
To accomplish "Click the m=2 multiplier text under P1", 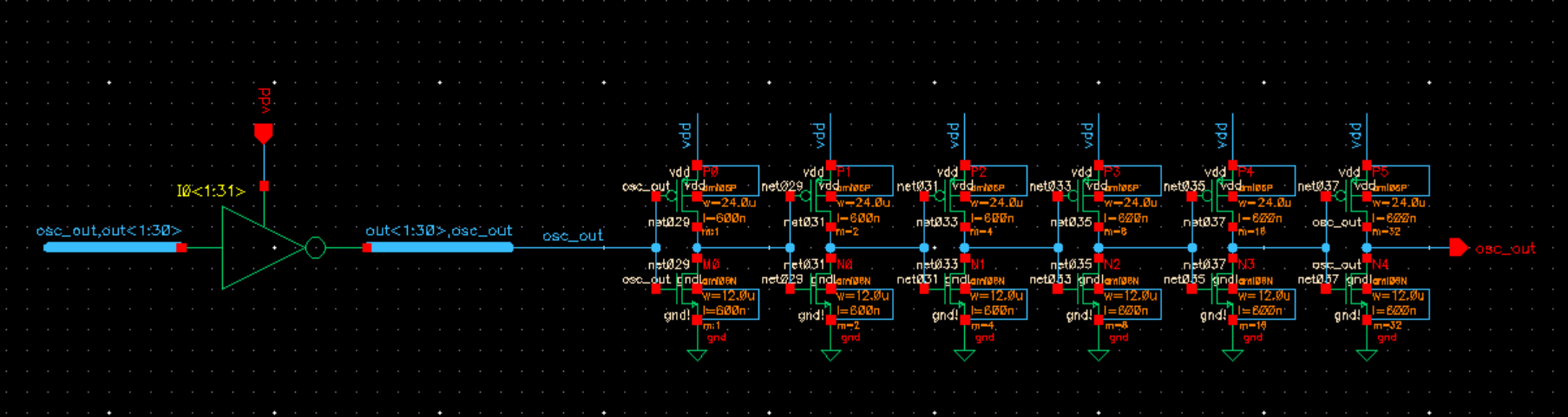I will [848, 232].
